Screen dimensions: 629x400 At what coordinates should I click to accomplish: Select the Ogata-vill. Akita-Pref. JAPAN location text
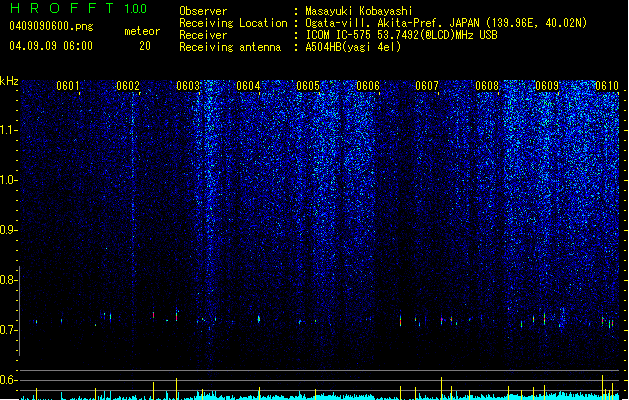pyautogui.click(x=446, y=23)
